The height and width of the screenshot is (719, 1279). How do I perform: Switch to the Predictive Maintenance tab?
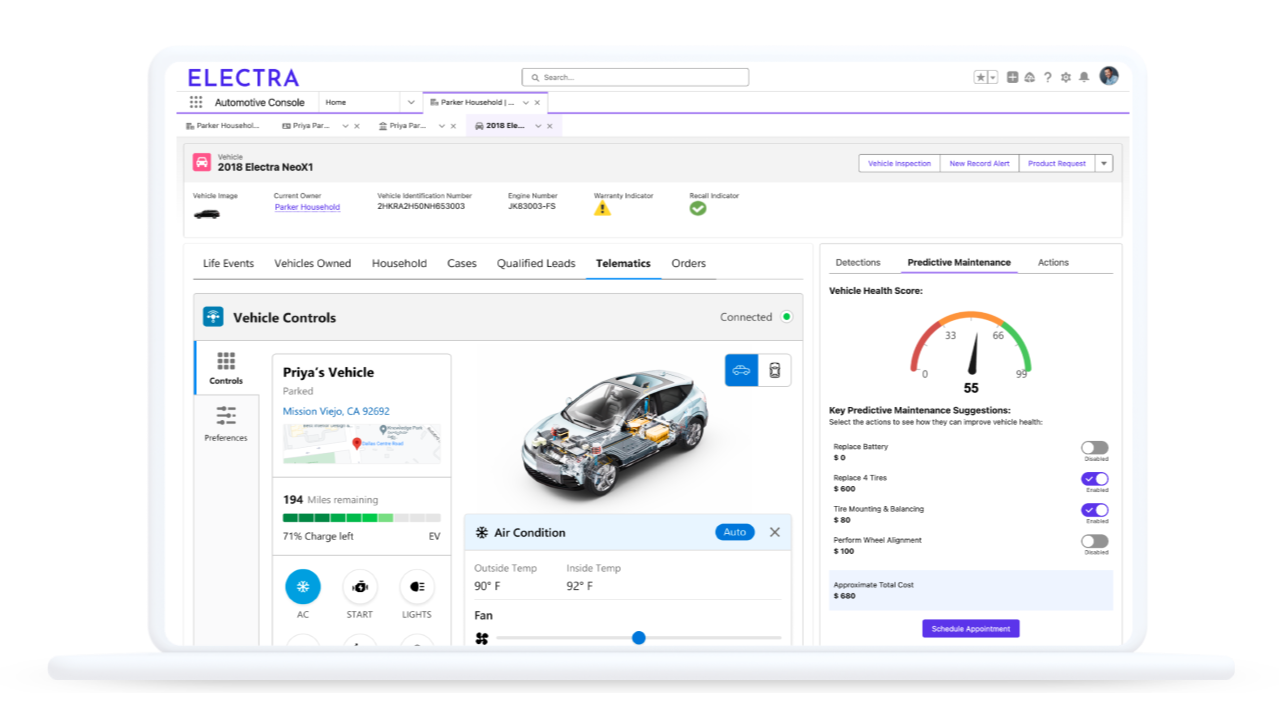point(958,262)
